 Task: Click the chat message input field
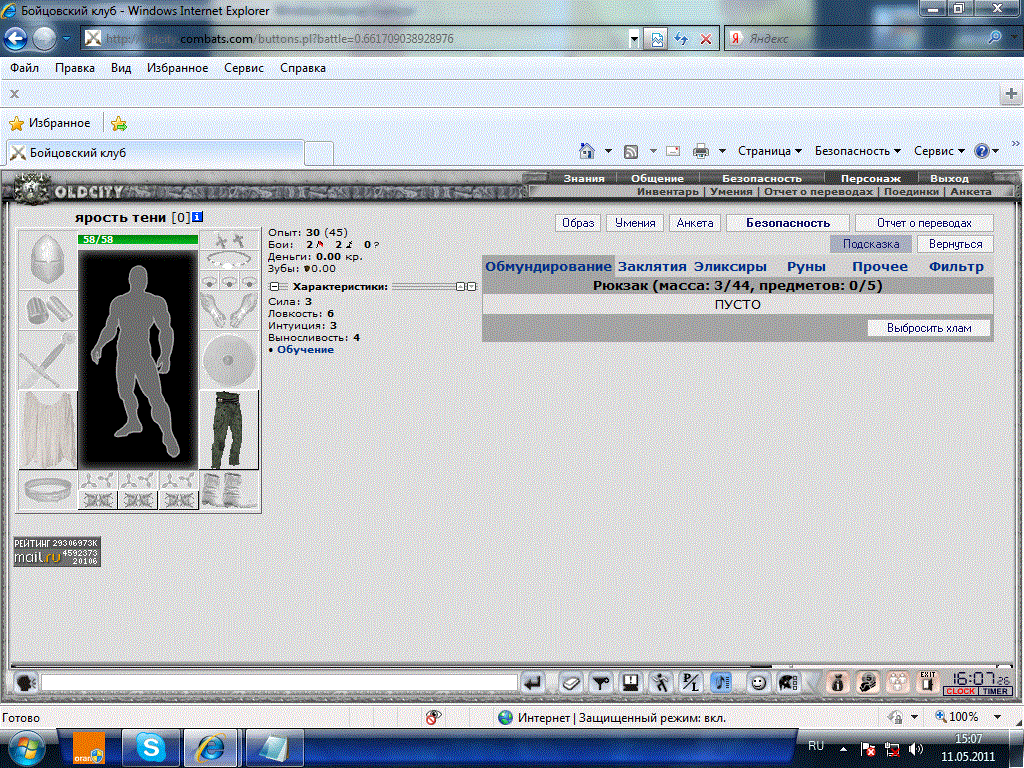pos(279,683)
